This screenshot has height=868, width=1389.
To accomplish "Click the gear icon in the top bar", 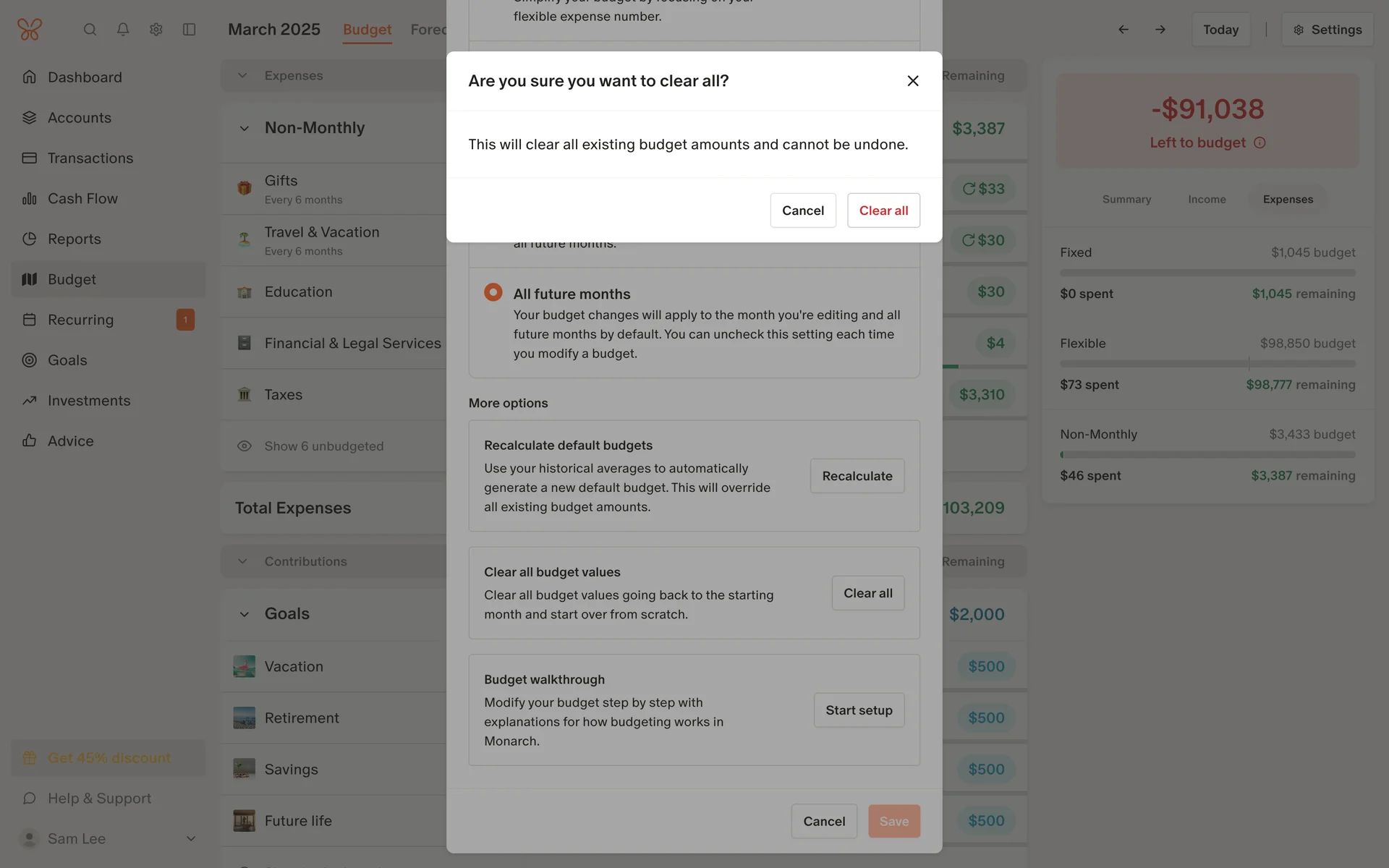I will point(156,30).
